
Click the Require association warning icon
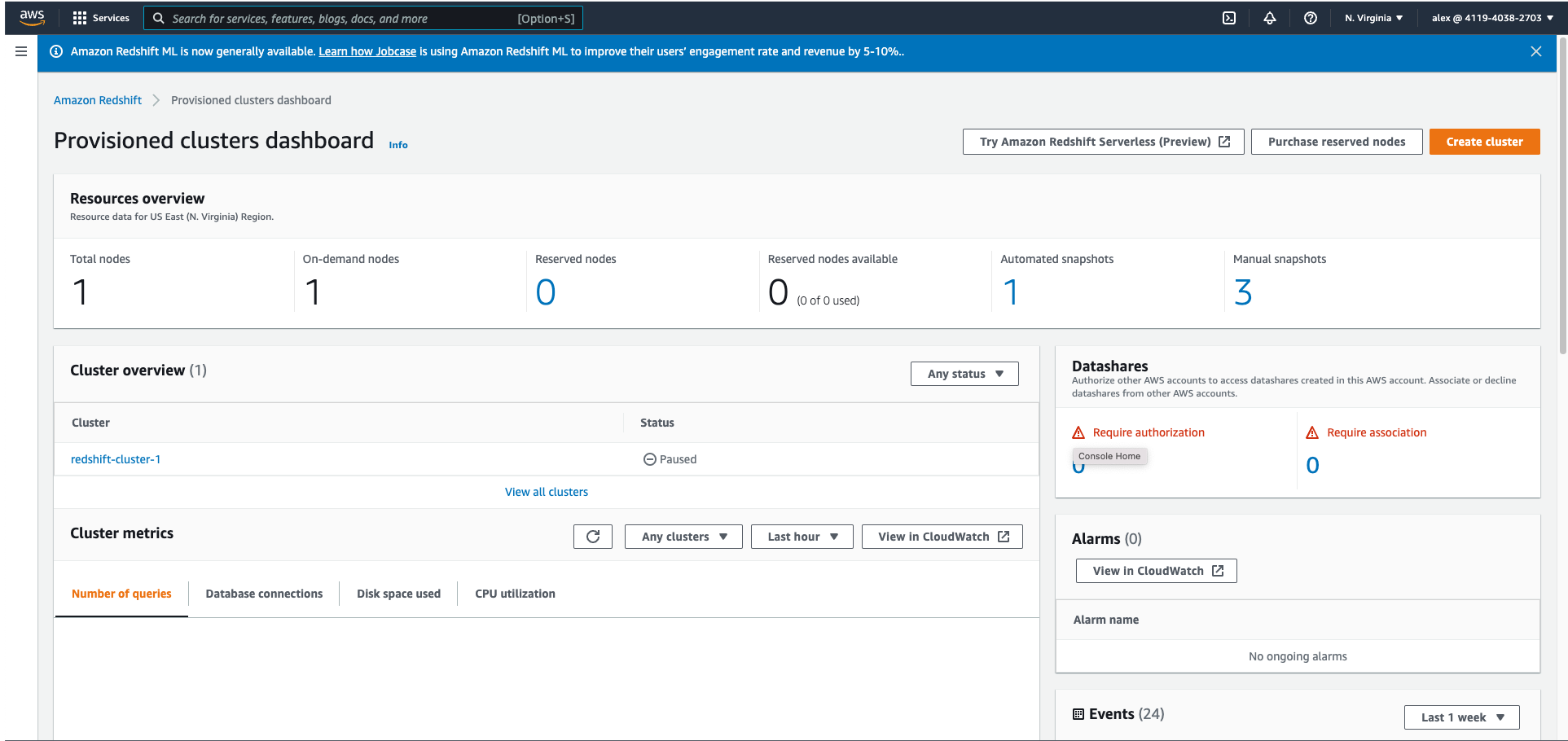(1312, 432)
